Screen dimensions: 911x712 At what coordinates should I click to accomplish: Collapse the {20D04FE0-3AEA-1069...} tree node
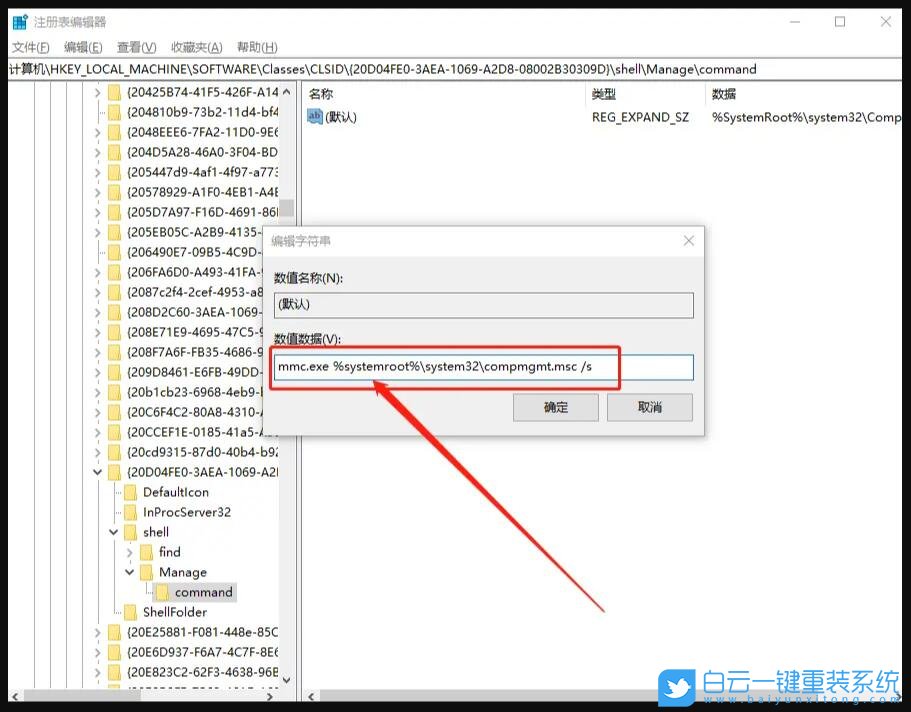95,472
